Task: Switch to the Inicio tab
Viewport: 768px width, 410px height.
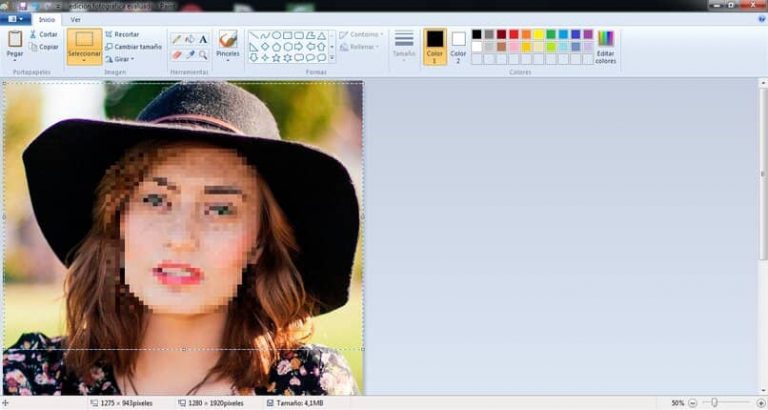Action: (47, 20)
